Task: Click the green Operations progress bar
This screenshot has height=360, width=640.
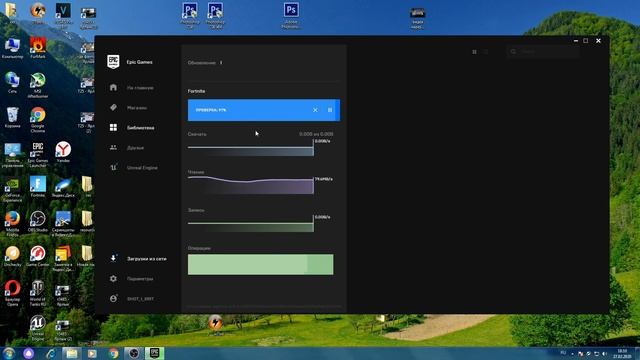Action: coord(260,264)
